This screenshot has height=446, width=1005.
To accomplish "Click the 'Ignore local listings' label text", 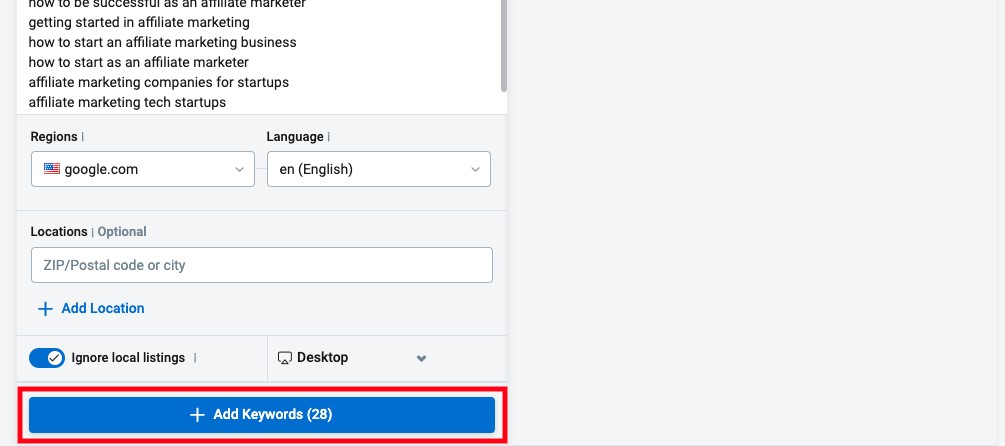I will 128,358.
